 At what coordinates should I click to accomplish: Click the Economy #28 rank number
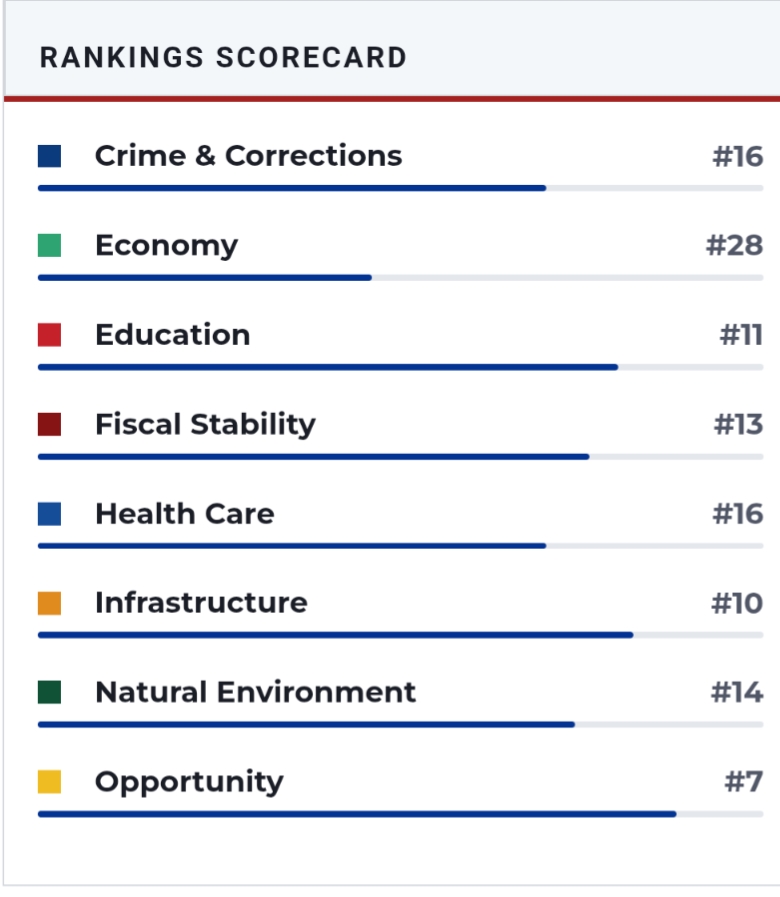[x=734, y=245]
